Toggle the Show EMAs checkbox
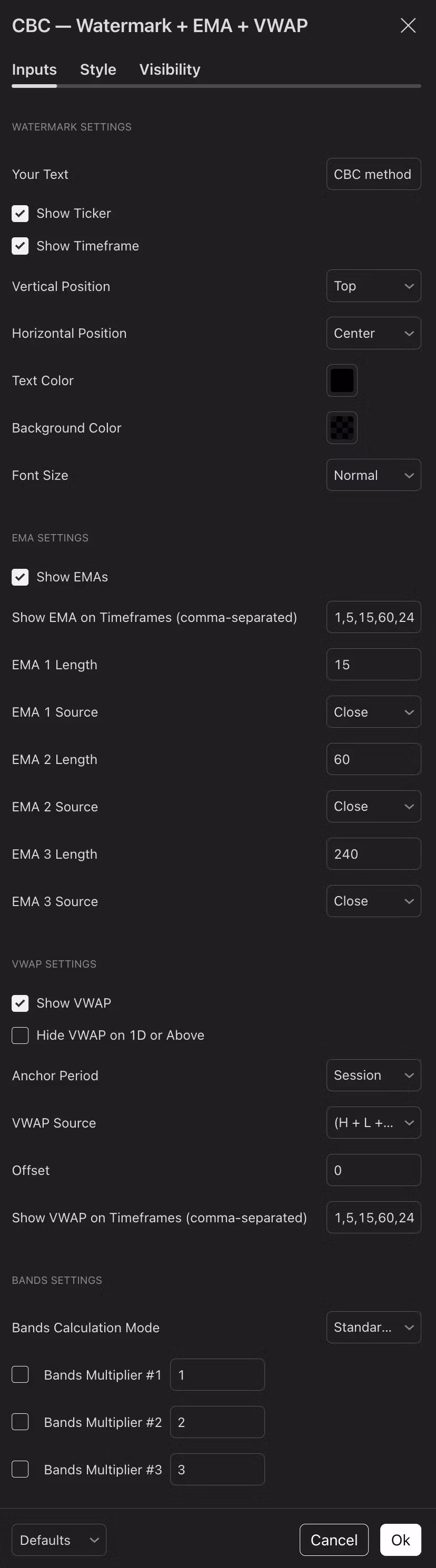The height and width of the screenshot is (1568, 436). (20, 577)
